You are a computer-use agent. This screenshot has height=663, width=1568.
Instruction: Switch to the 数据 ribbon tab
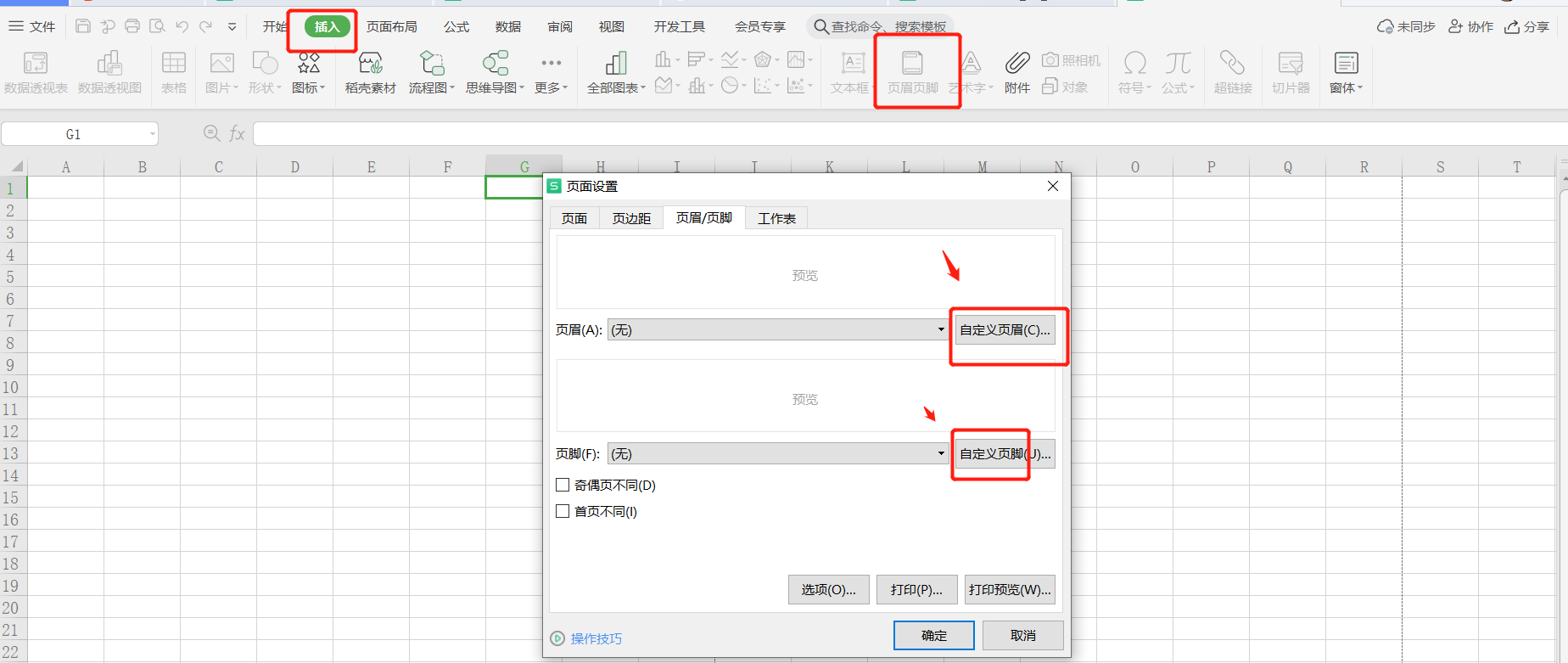click(508, 26)
